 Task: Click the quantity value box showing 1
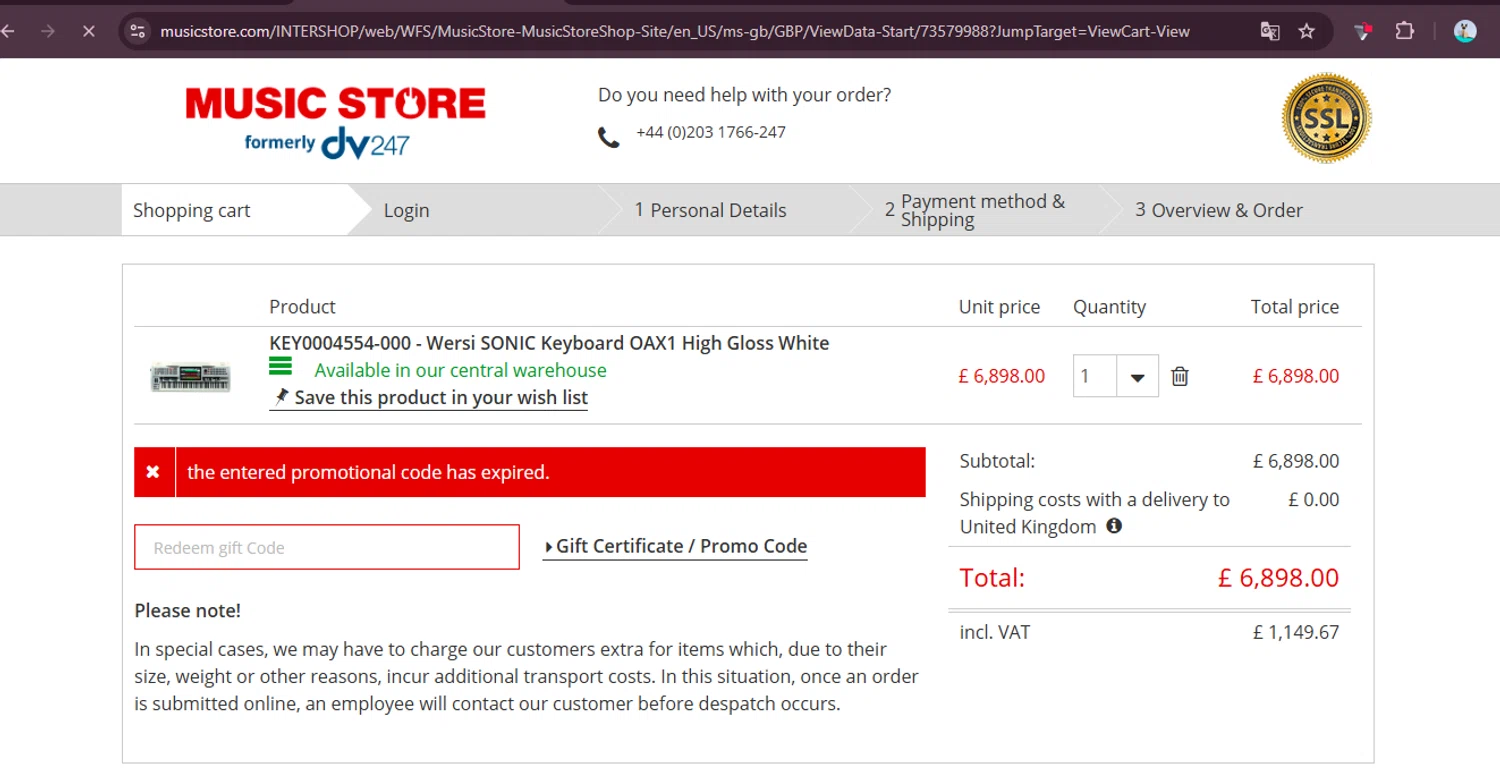(x=1095, y=376)
